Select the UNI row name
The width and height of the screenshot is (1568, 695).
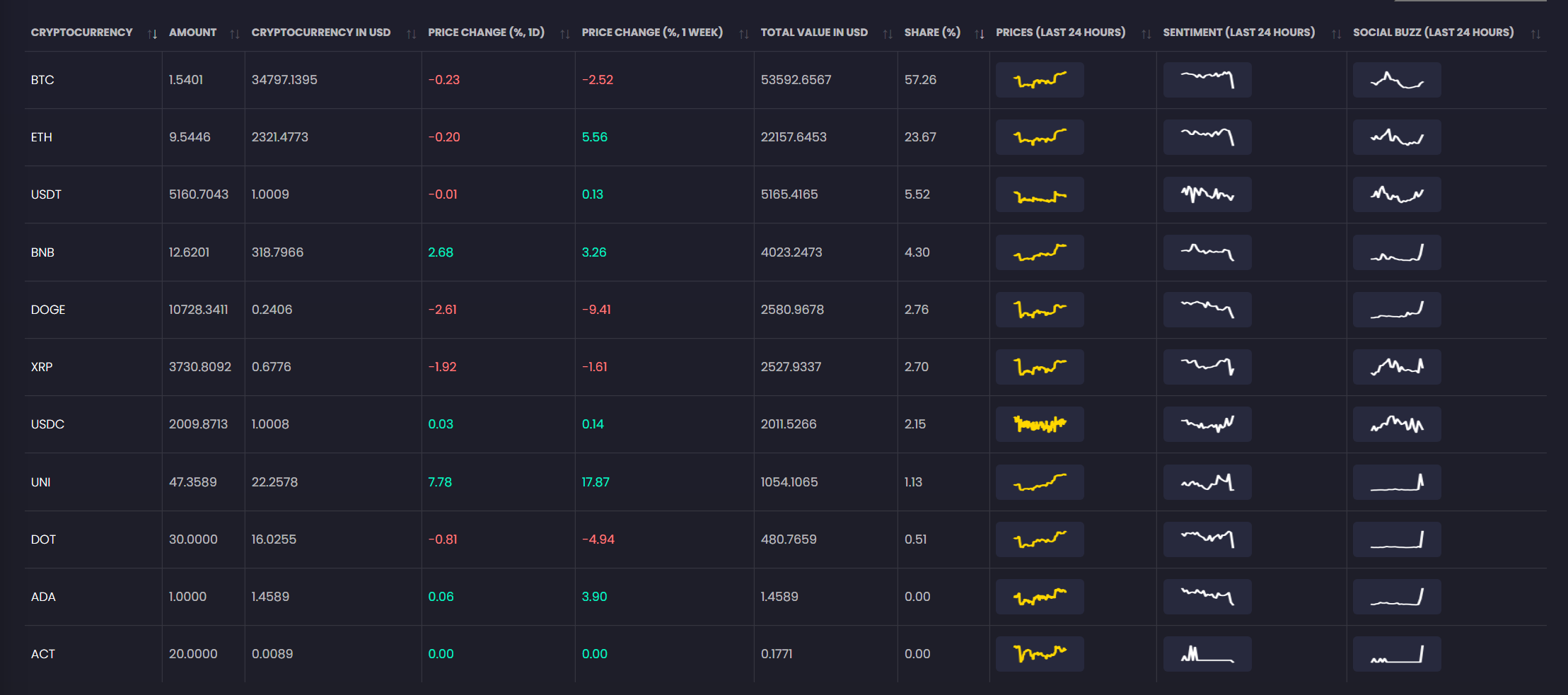click(x=40, y=482)
